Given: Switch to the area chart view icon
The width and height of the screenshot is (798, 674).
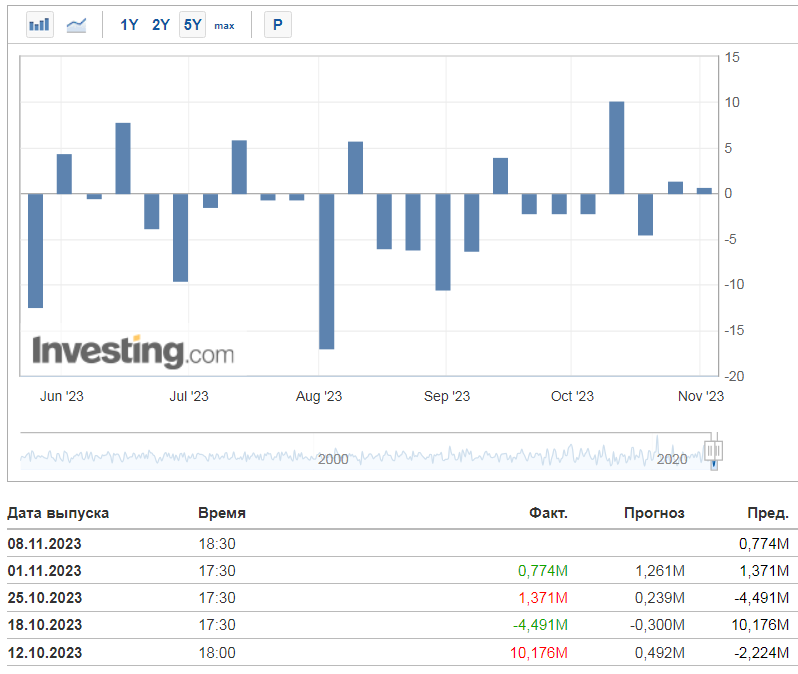Looking at the screenshot, I should click(76, 25).
